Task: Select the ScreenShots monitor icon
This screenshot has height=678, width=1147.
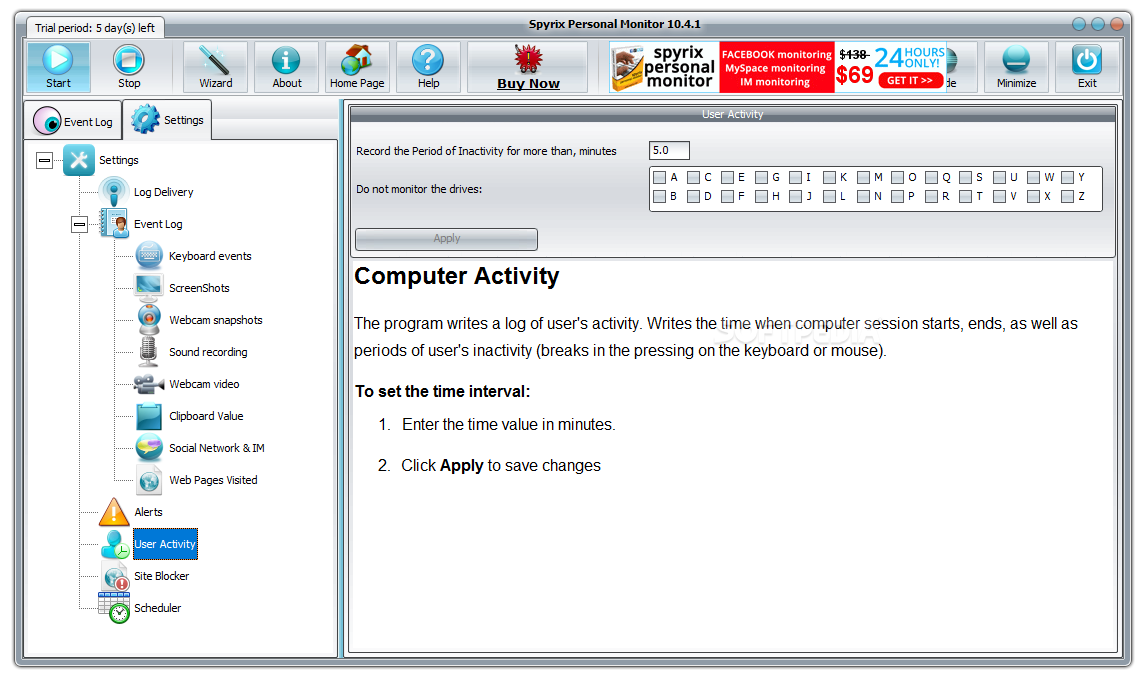Action: click(148, 287)
